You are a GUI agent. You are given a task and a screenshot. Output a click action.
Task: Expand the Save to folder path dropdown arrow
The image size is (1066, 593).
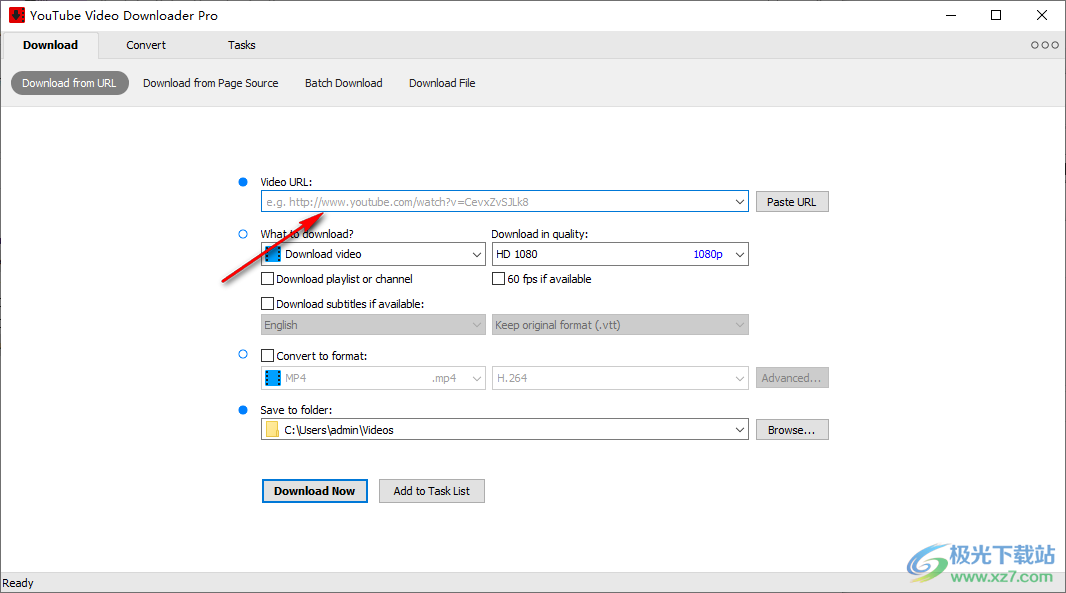point(740,430)
